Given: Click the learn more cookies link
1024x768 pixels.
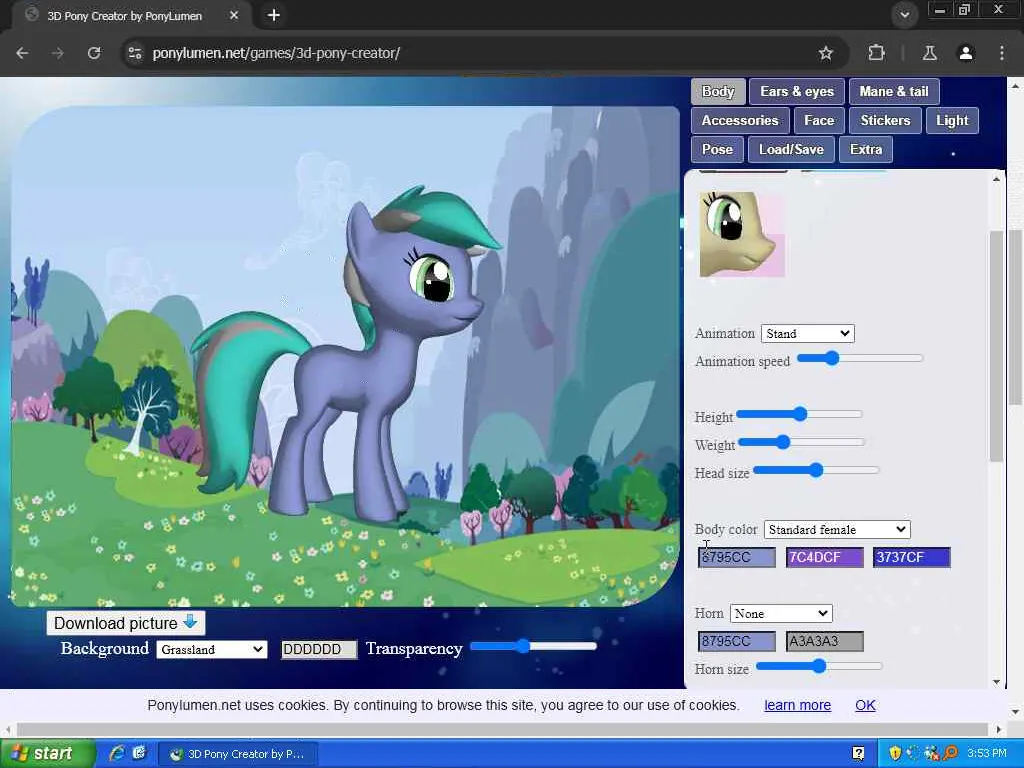Looking at the screenshot, I should [797, 705].
